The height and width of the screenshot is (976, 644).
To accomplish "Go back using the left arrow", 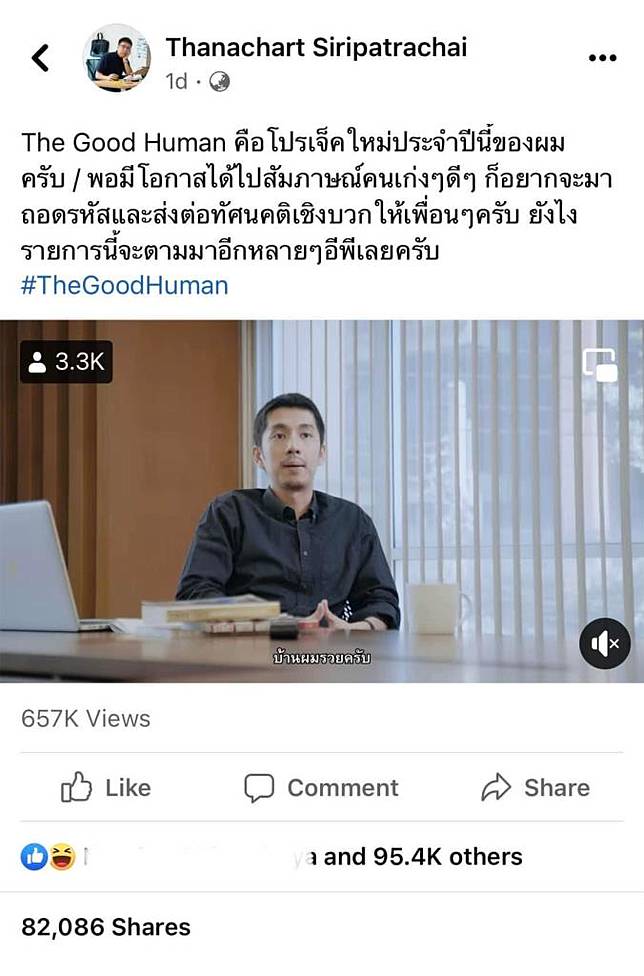I will [40, 58].
